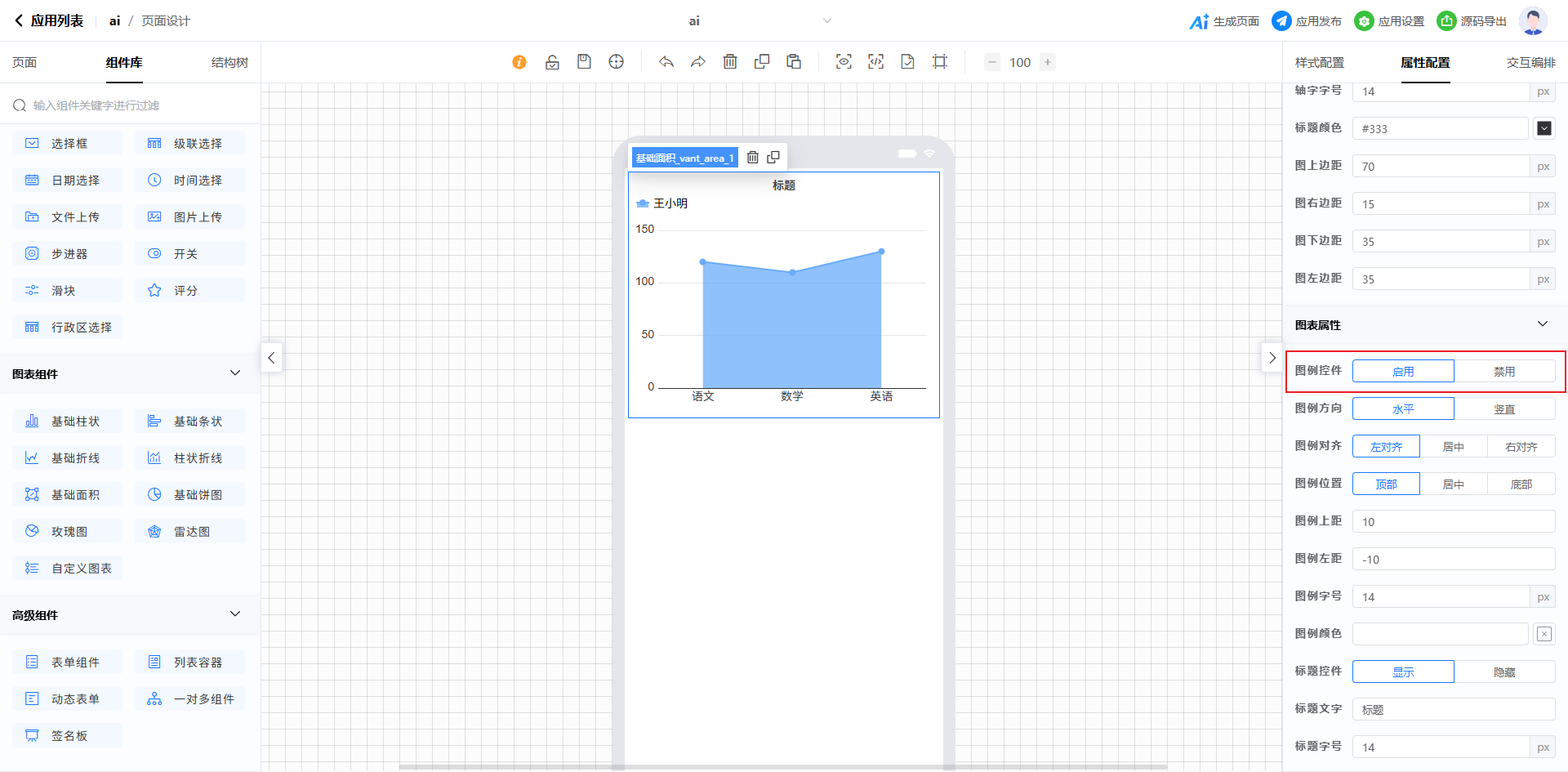Click the save disk icon
Screen dimensions: 1568x772
[x=584, y=62]
